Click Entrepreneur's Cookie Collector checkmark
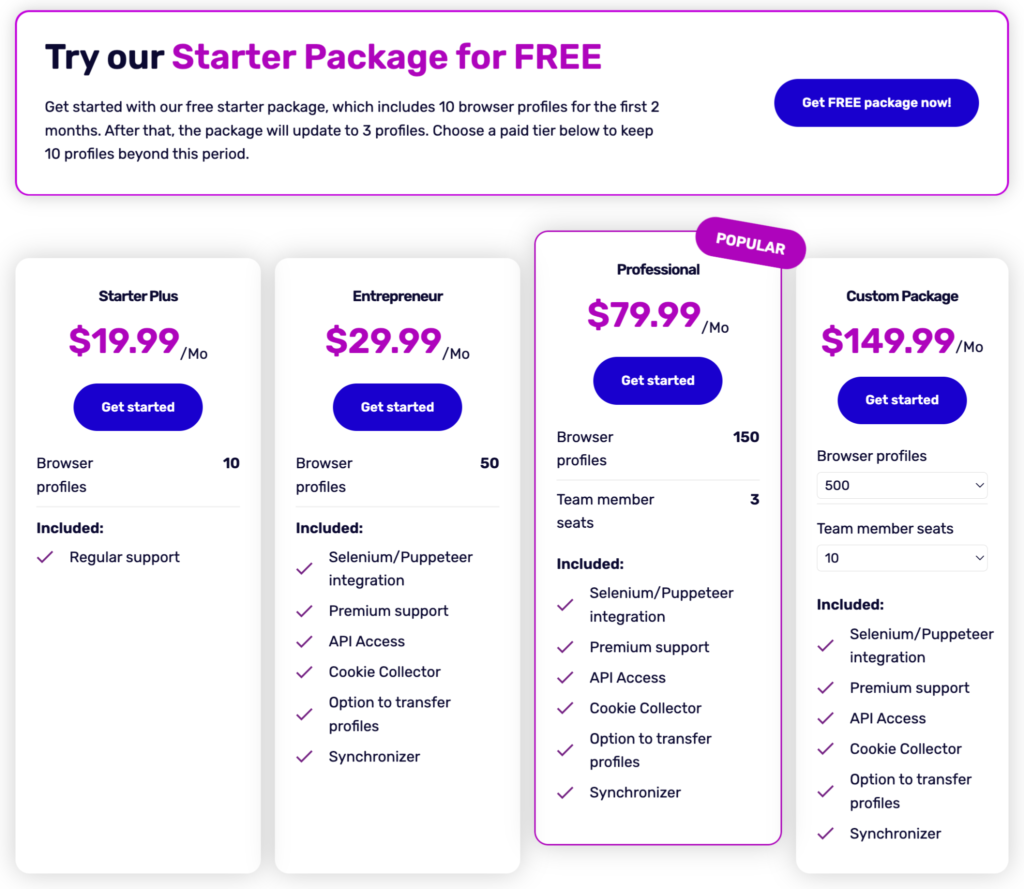 click(x=305, y=672)
